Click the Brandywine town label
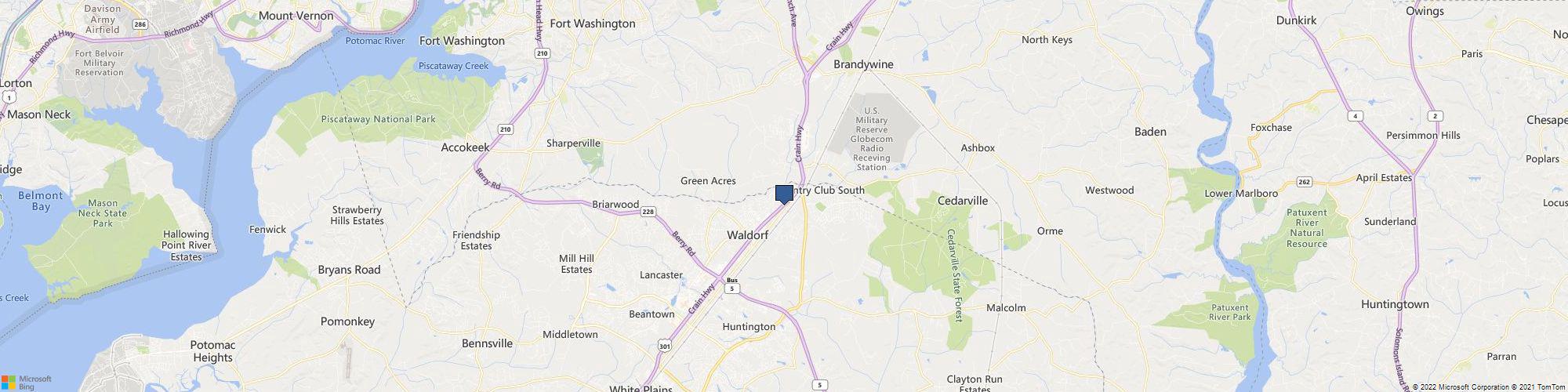The height and width of the screenshot is (392, 1568). tap(863, 64)
